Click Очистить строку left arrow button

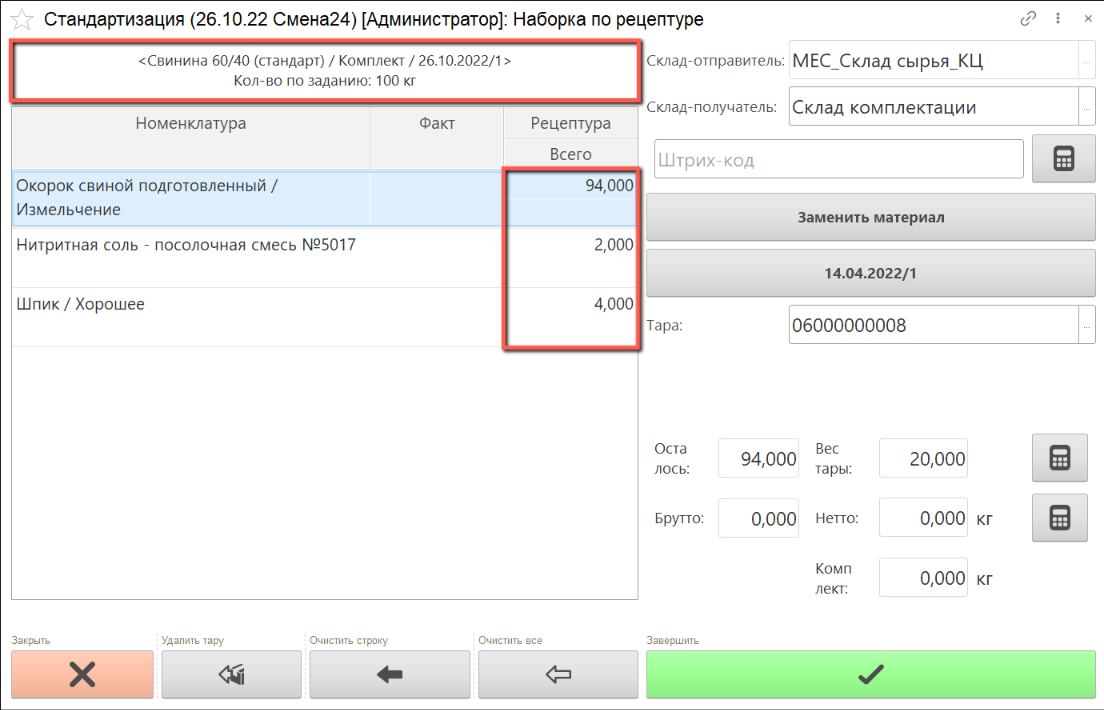click(389, 675)
